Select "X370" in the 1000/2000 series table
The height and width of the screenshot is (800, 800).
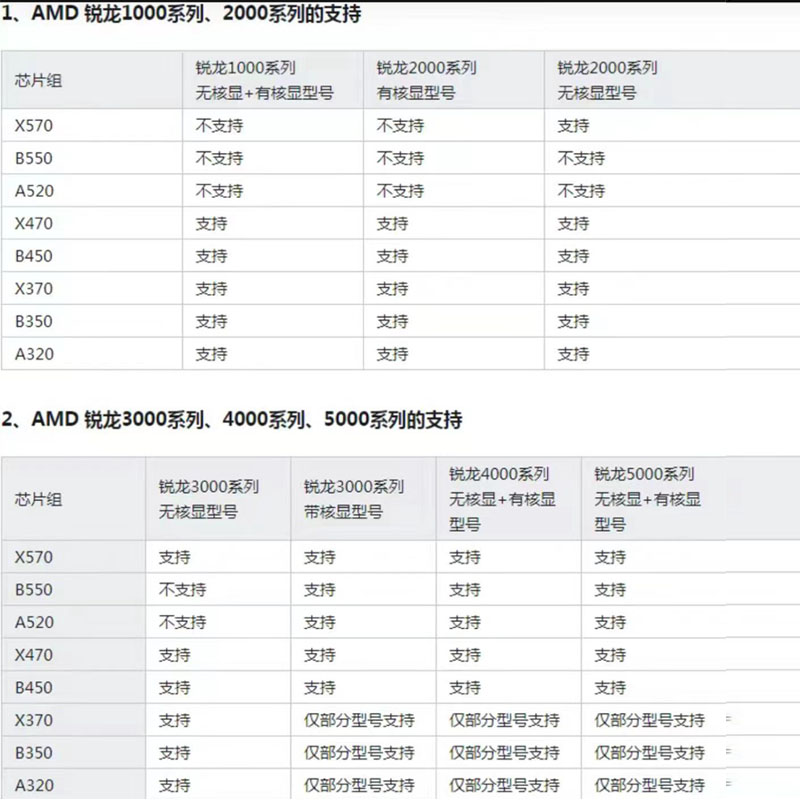coord(34,289)
